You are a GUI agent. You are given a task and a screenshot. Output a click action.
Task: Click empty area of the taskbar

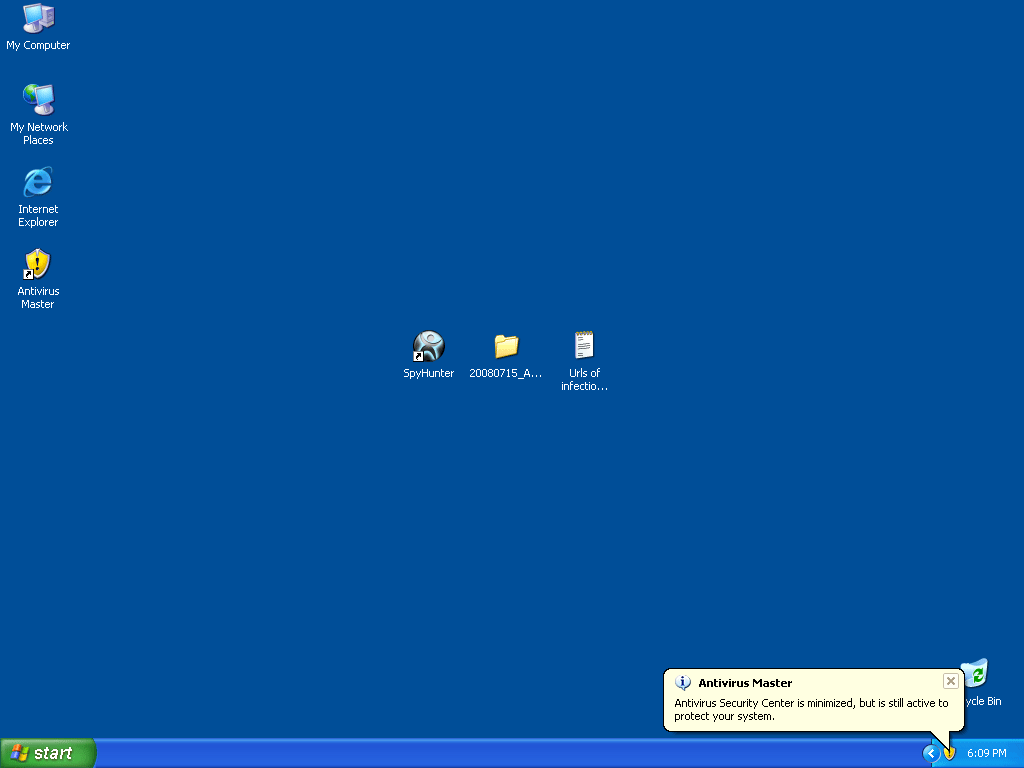500,753
